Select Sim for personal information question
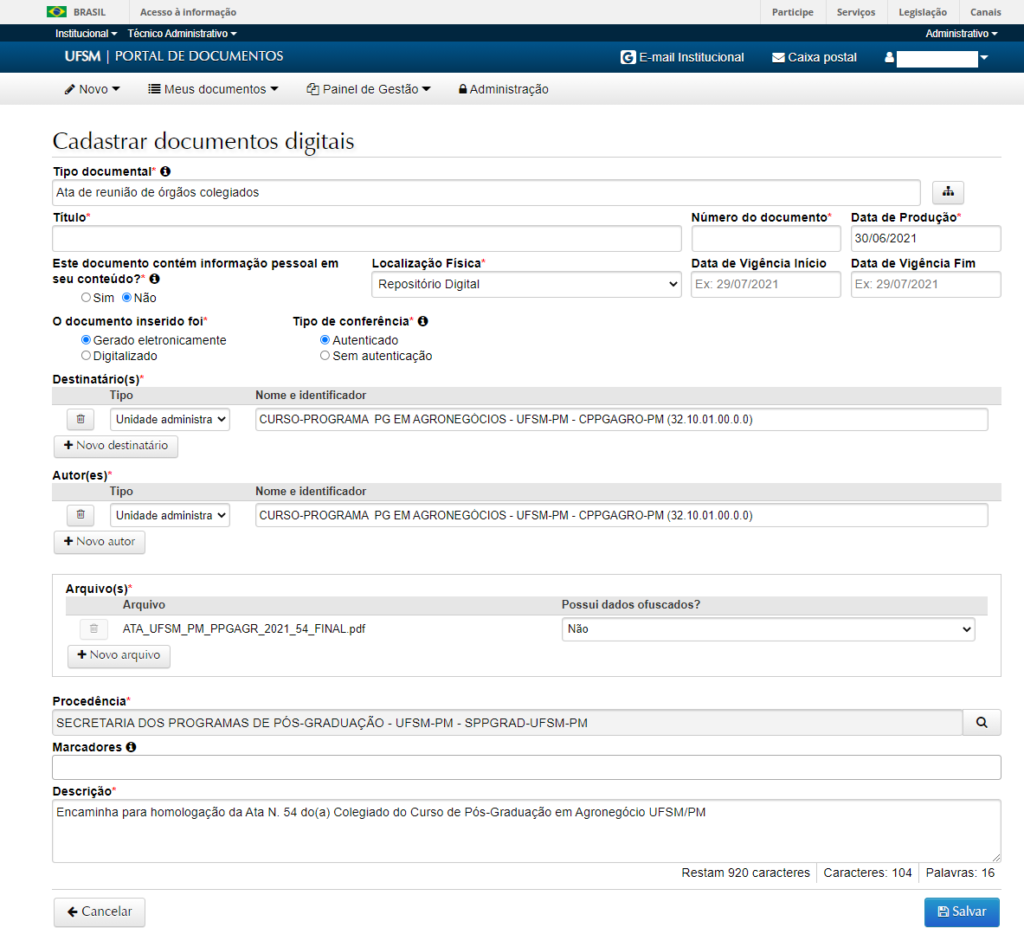The height and width of the screenshot is (947, 1024). tap(87, 298)
